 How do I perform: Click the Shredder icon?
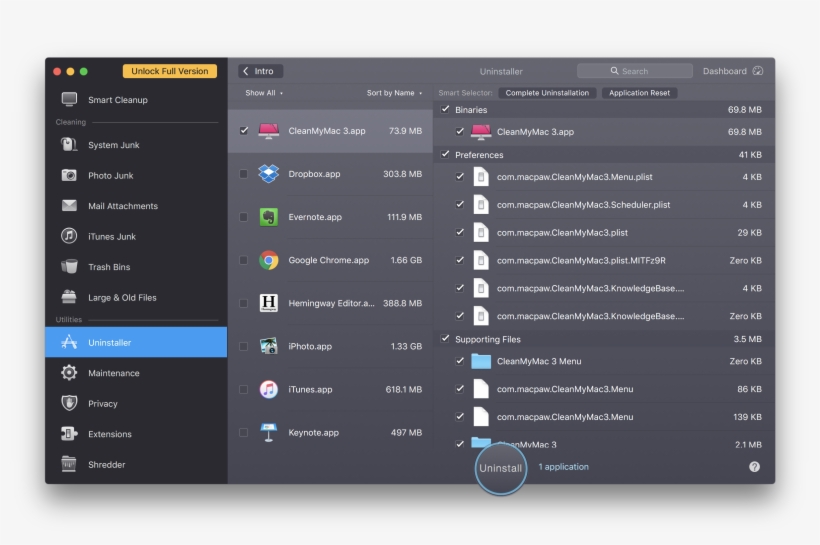(x=69, y=464)
